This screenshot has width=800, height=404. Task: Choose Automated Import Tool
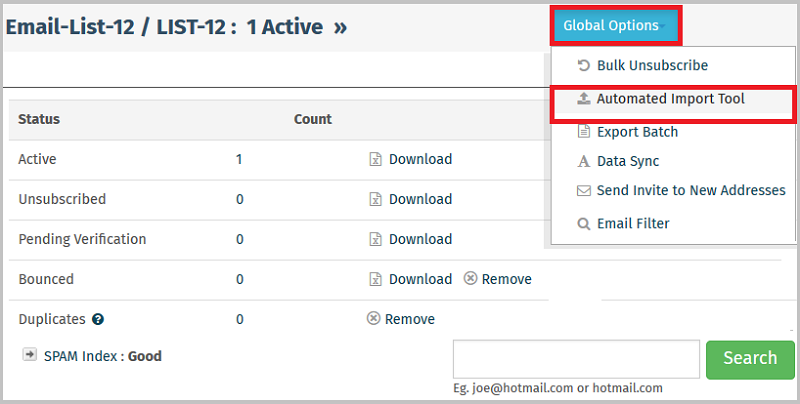(x=673, y=99)
